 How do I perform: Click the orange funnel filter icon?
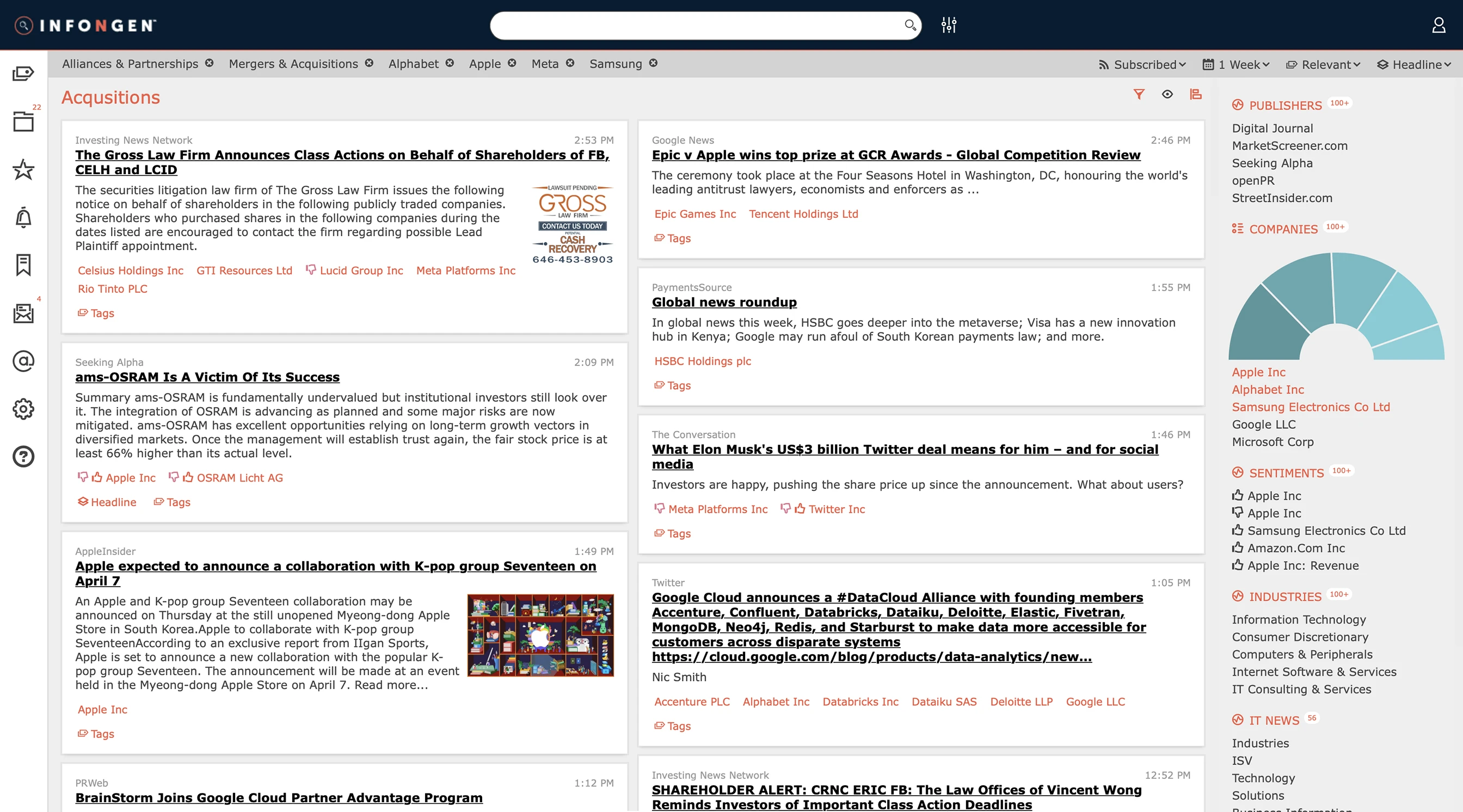click(1139, 94)
